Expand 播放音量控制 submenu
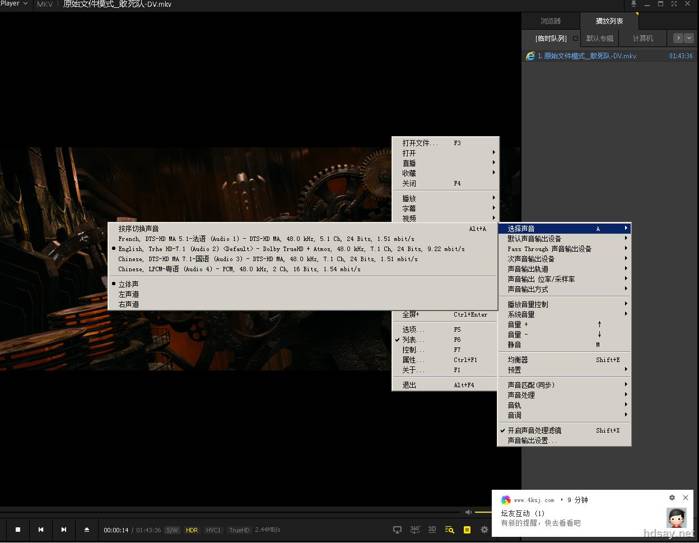Screen dimensions: 699x543 [x=564, y=304]
